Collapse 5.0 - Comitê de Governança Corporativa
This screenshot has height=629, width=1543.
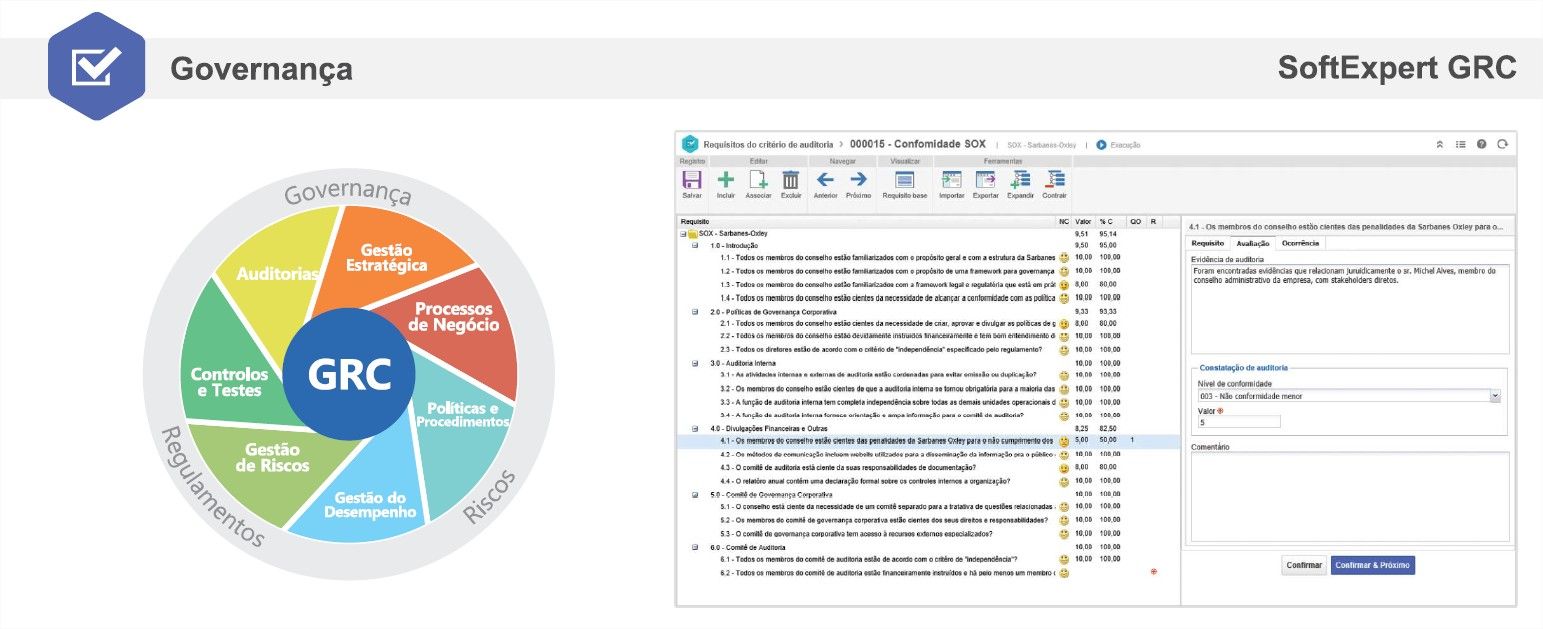[x=695, y=494]
